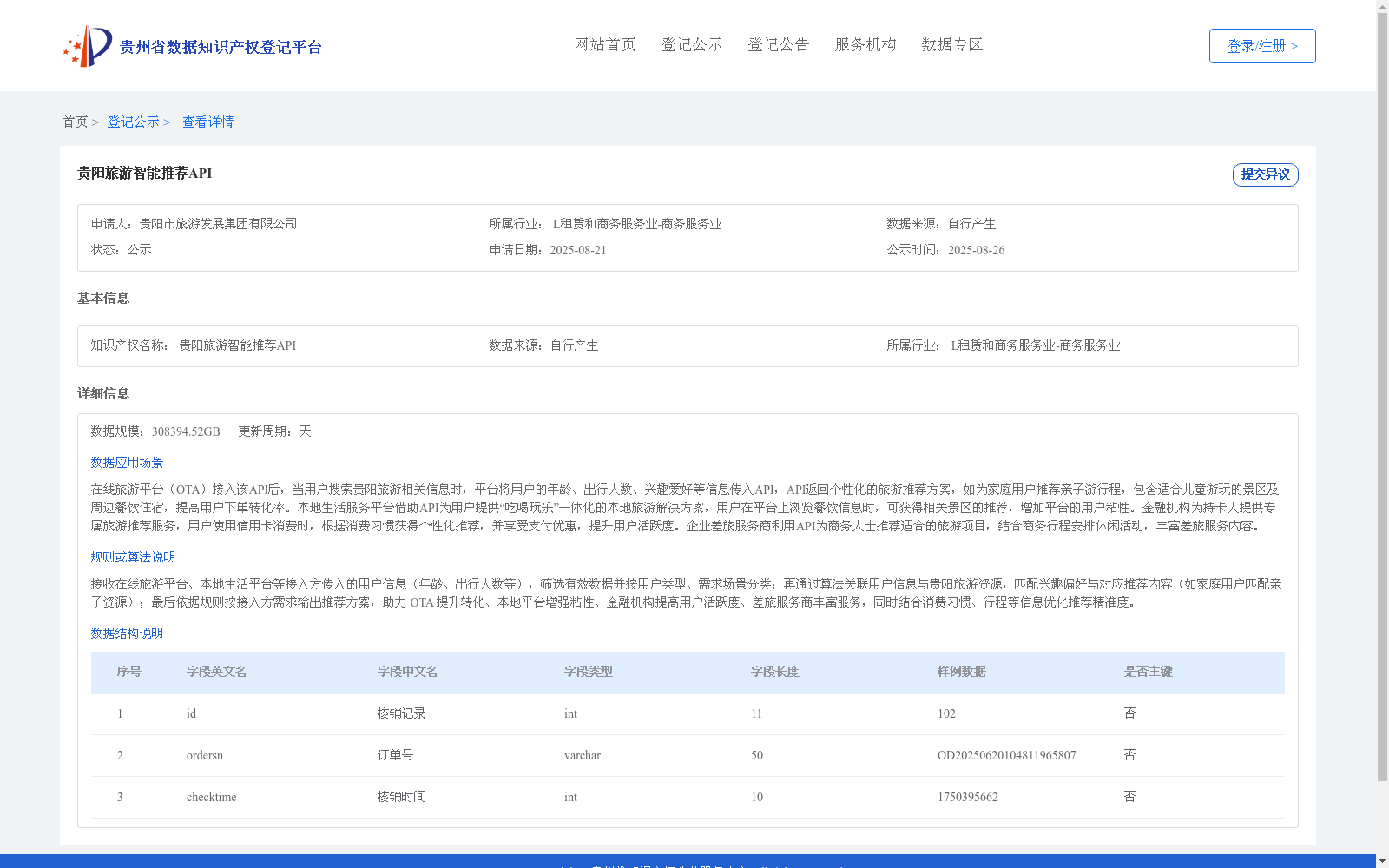Click the 状态：公示 status text
The image size is (1389, 868).
(121, 250)
